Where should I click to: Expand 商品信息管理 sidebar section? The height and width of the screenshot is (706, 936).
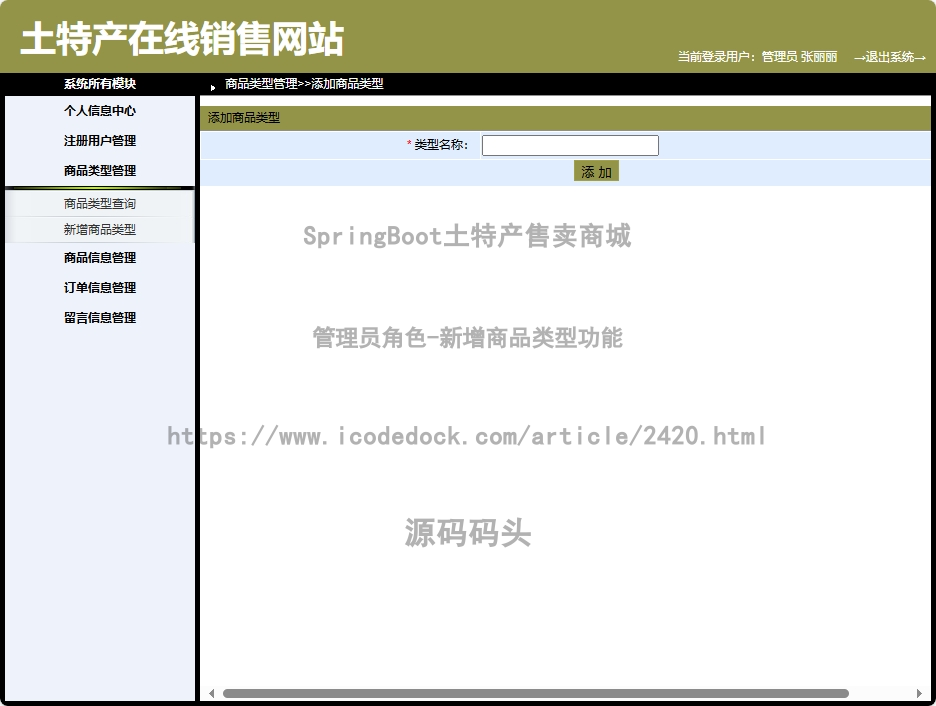[100, 258]
